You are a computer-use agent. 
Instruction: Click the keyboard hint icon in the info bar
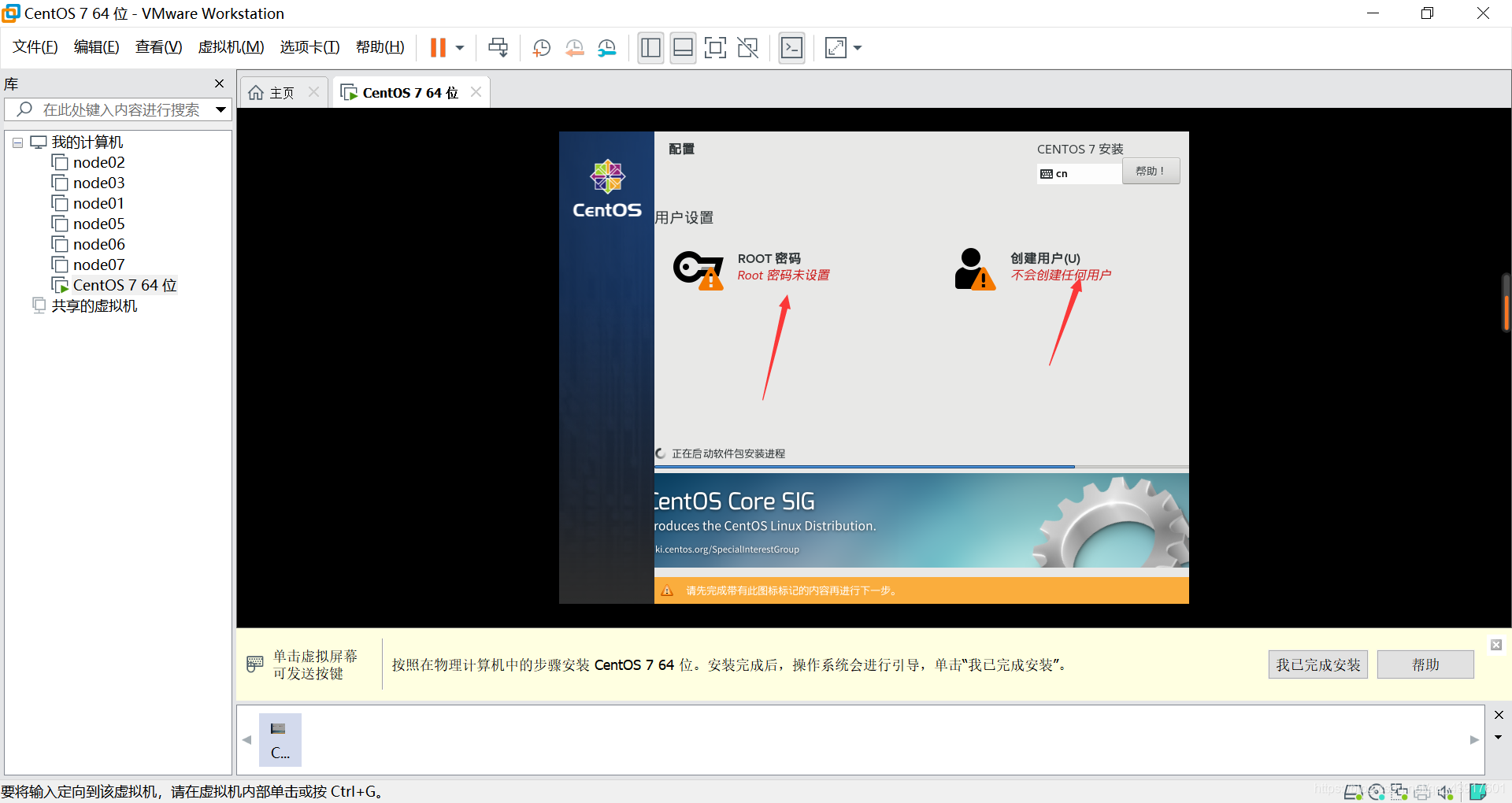coord(255,664)
